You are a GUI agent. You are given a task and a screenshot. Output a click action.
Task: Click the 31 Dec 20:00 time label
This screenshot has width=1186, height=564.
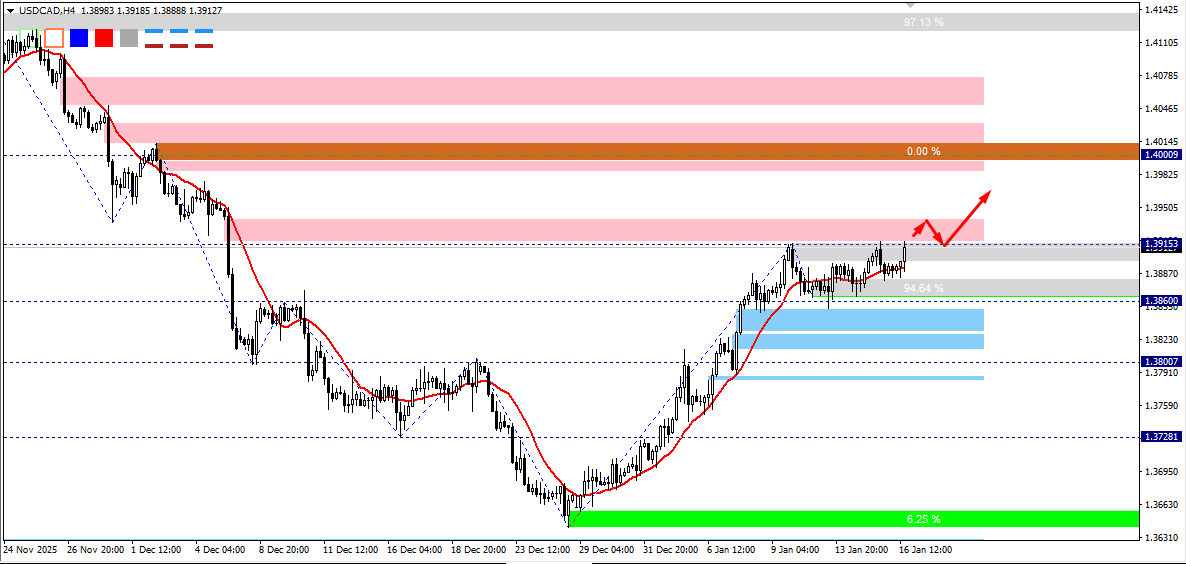point(672,550)
